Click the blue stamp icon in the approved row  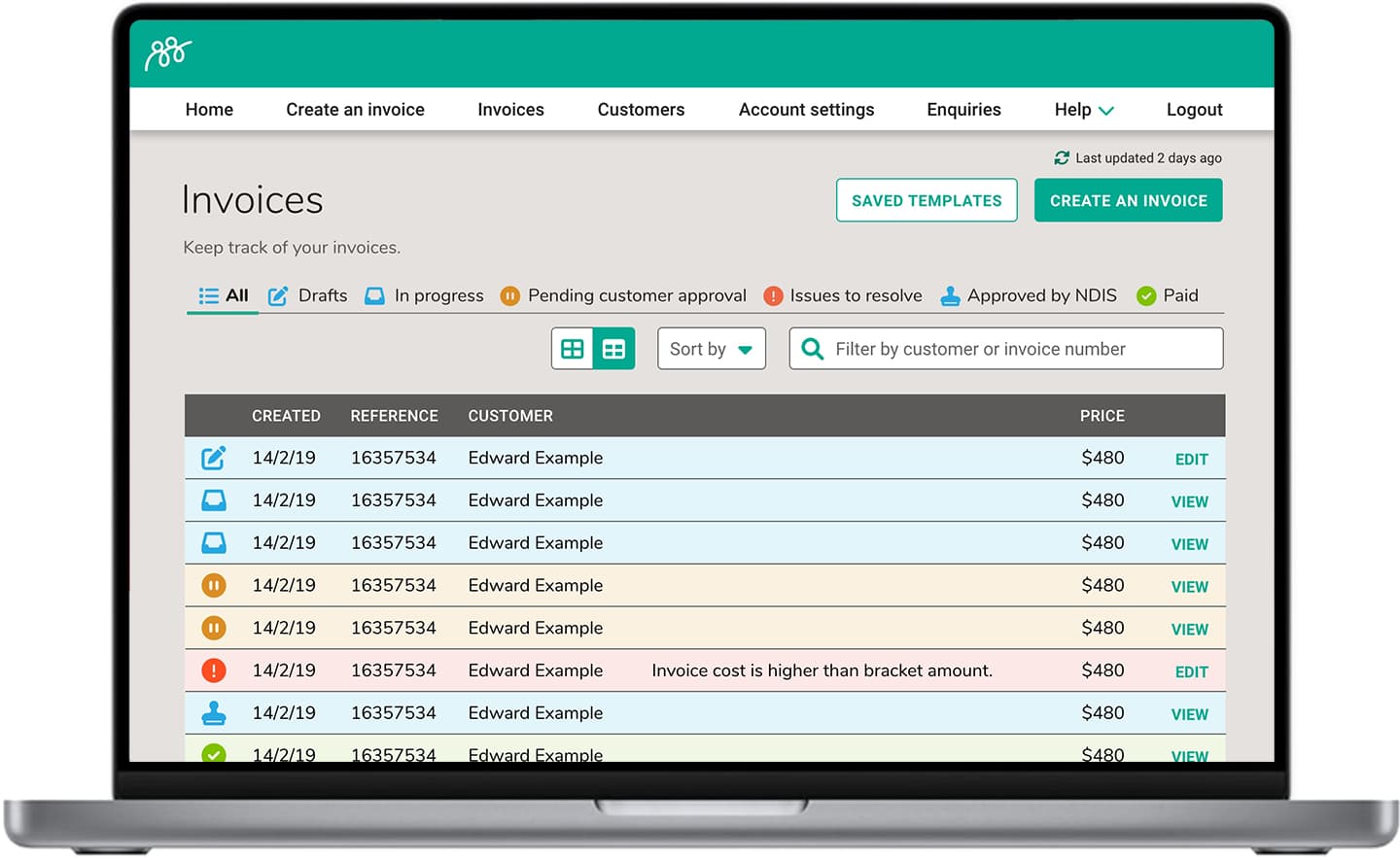tap(214, 713)
